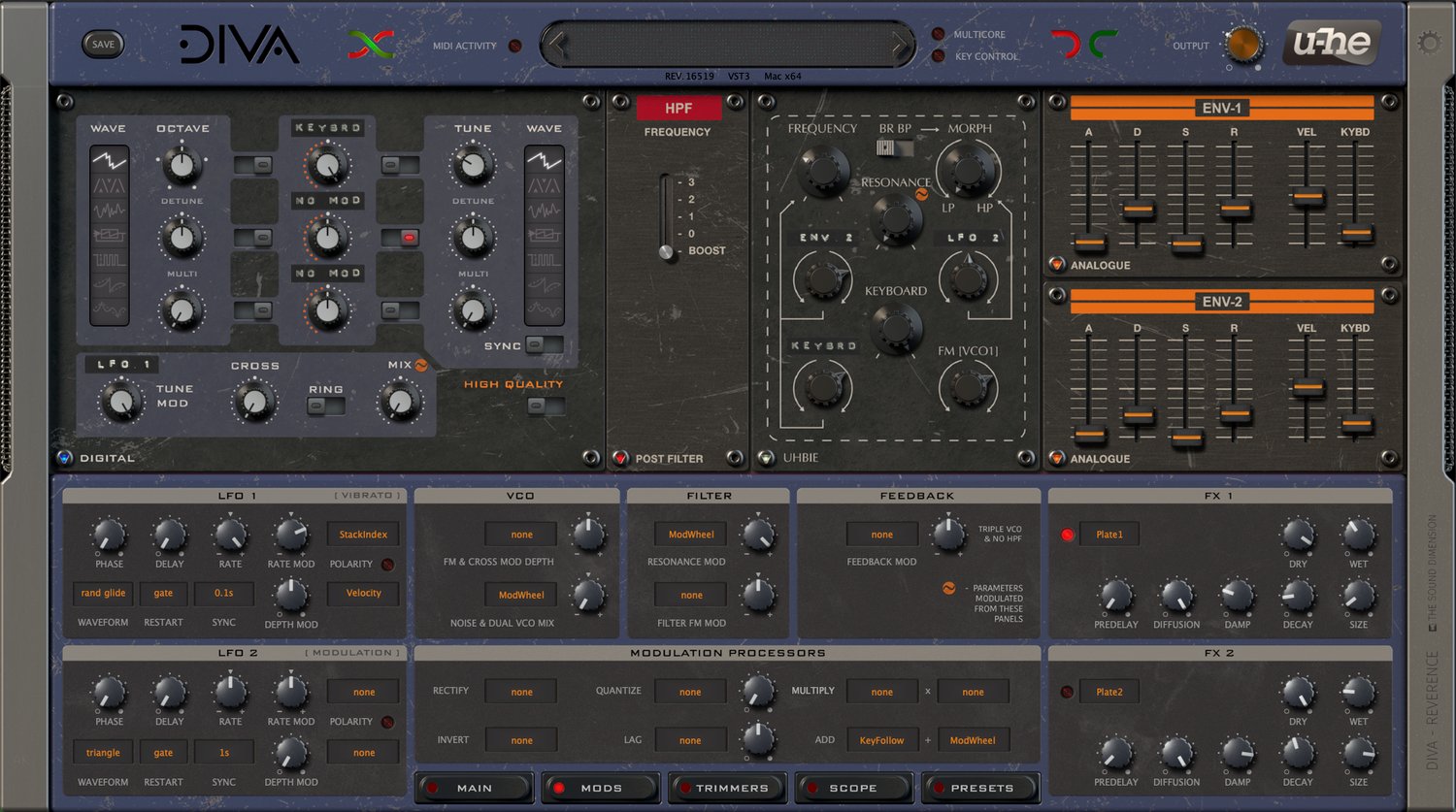The height and width of the screenshot is (812, 1456).
Task: Select noise waveform in WAVE selector beside OCTAVE
Action: pos(109,210)
